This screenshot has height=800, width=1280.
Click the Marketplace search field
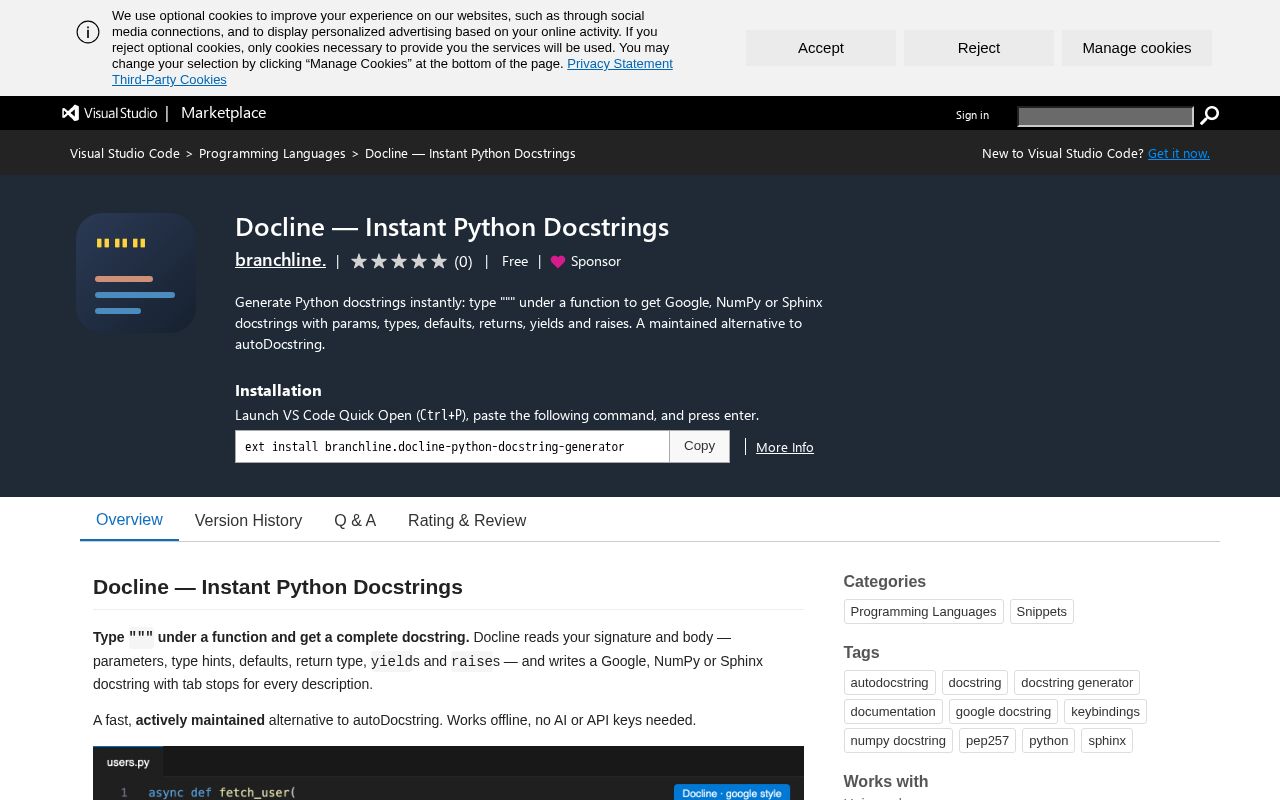point(1105,116)
